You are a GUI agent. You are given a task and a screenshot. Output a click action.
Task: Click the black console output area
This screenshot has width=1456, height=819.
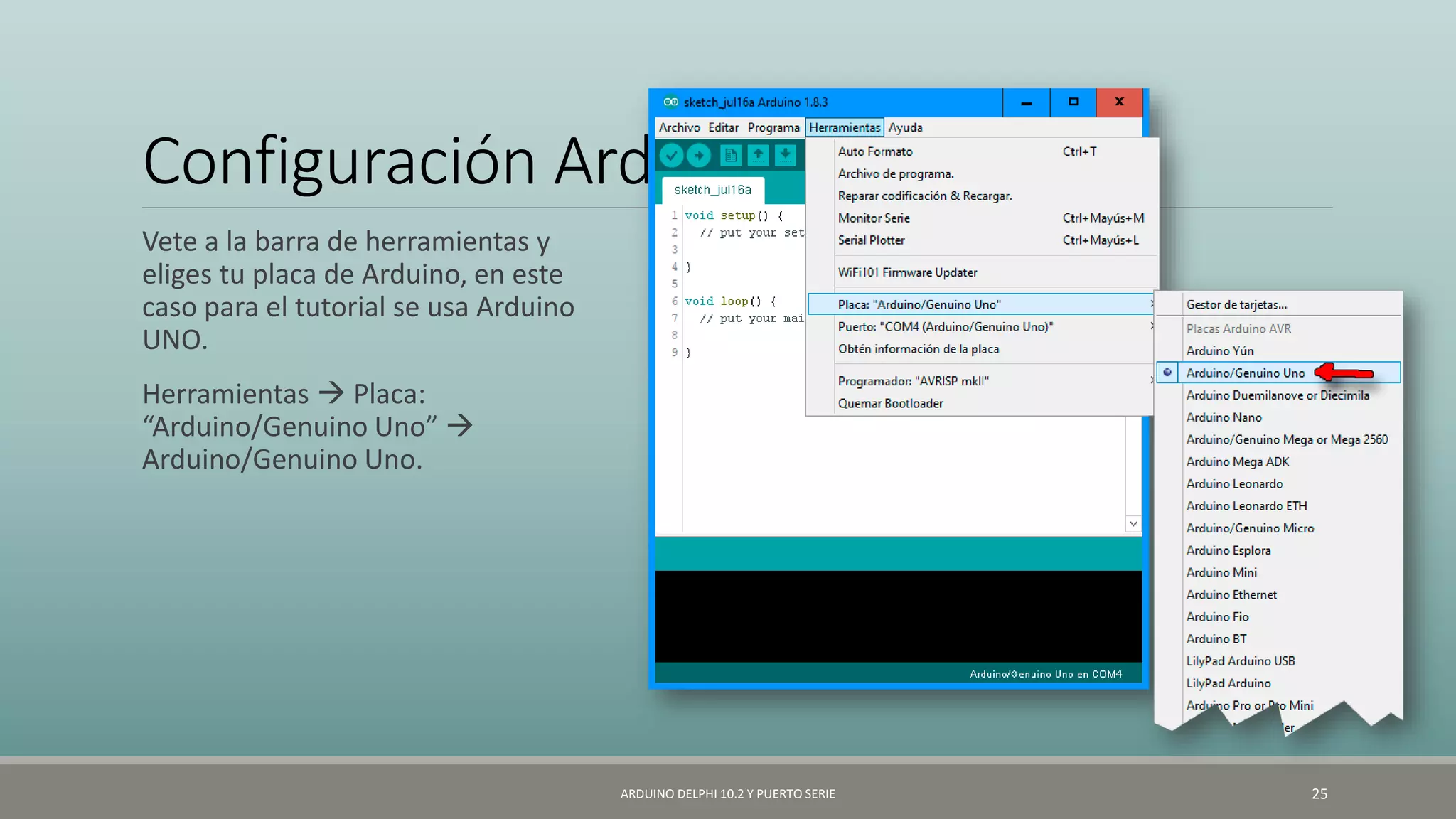(899, 616)
